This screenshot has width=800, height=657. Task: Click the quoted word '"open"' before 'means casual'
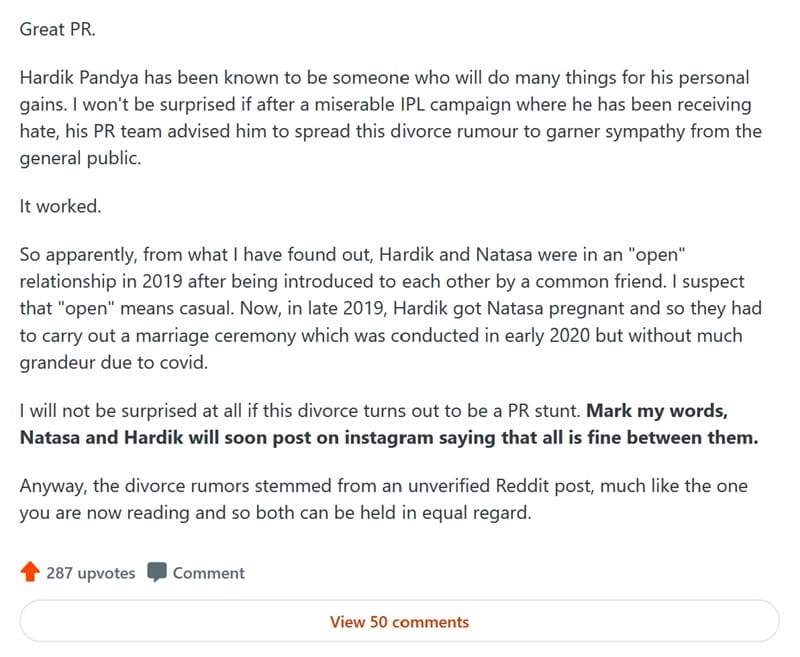tap(86, 308)
